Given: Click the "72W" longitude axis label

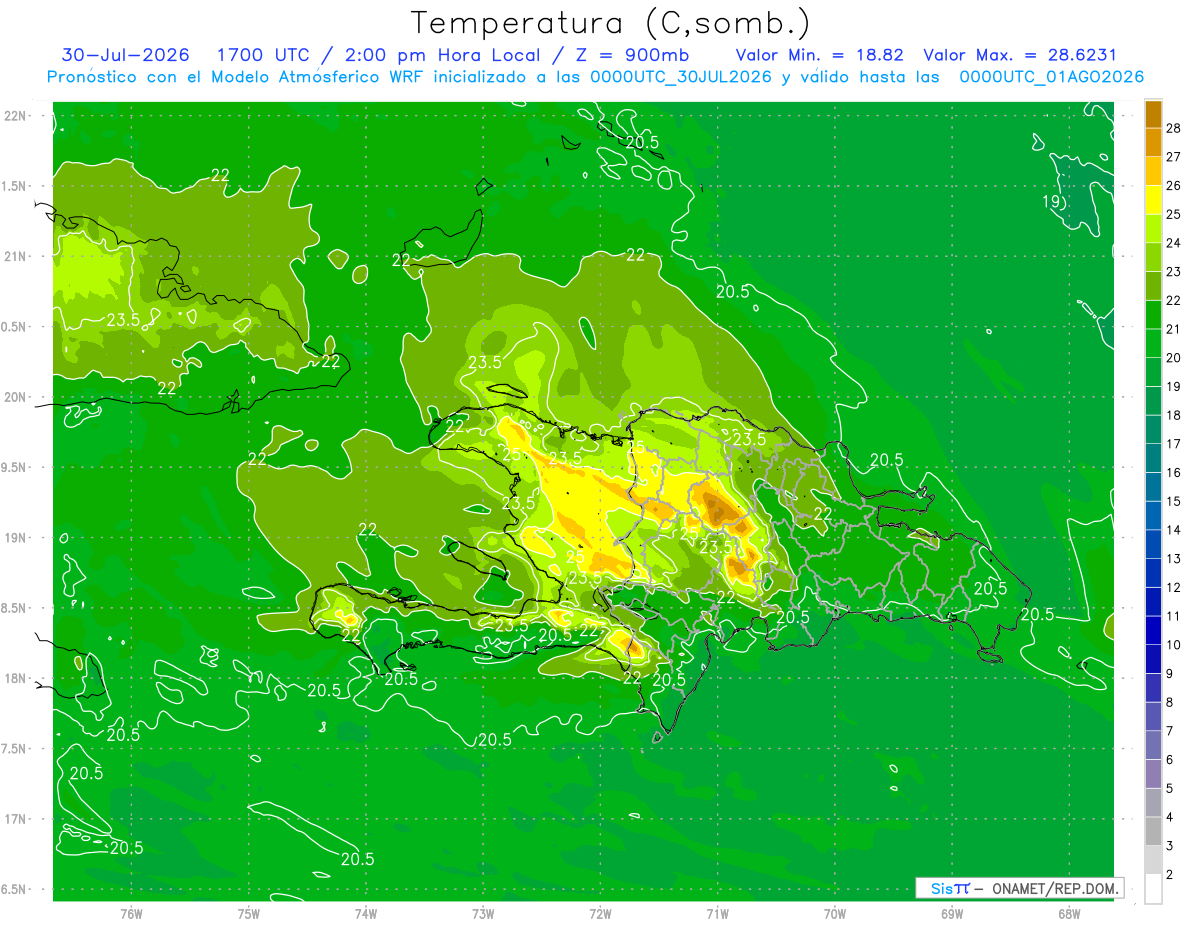Looking at the screenshot, I should (600, 914).
